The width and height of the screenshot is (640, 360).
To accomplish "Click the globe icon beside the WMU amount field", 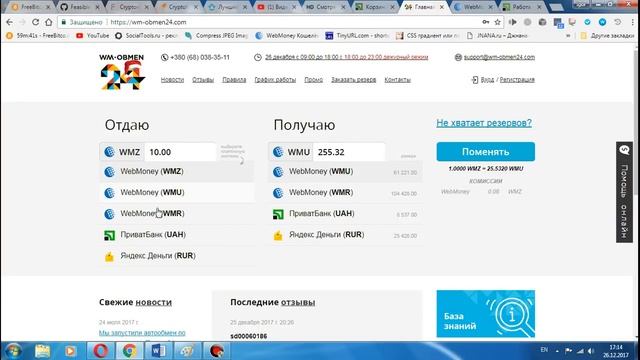I will [278, 152].
